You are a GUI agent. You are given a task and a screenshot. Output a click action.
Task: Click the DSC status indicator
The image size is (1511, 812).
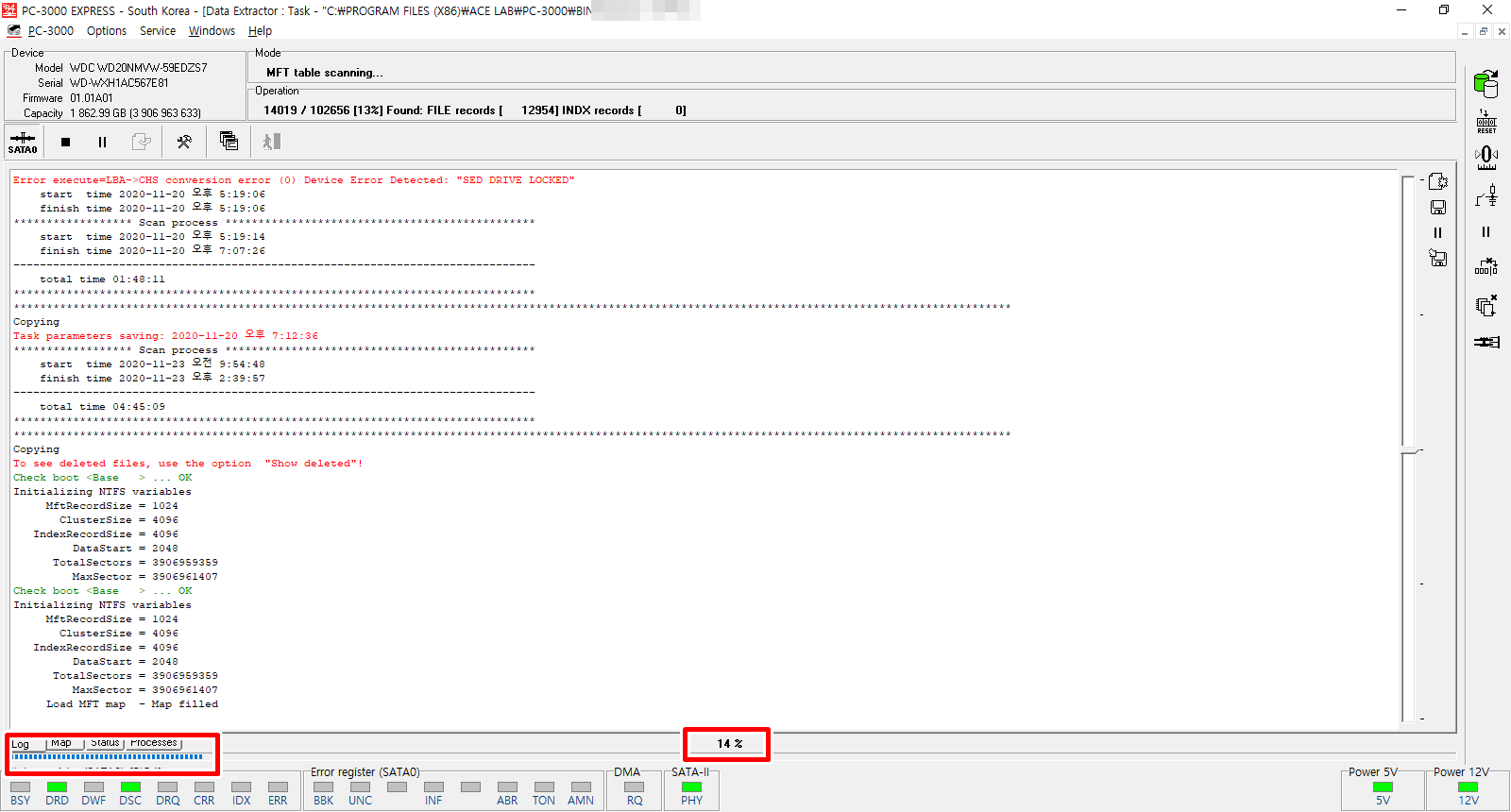coord(130,787)
